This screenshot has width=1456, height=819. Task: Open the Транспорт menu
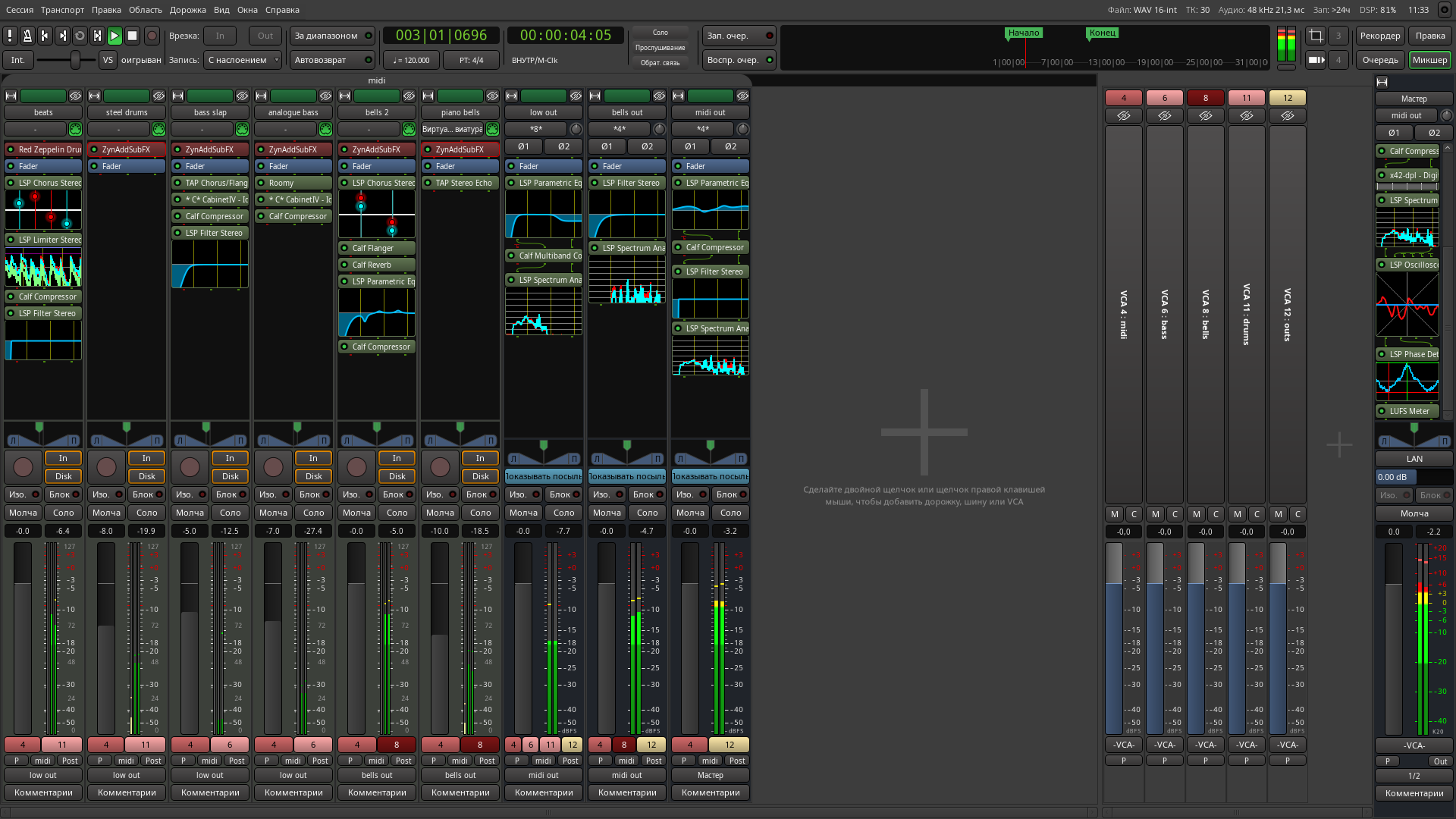click(62, 10)
